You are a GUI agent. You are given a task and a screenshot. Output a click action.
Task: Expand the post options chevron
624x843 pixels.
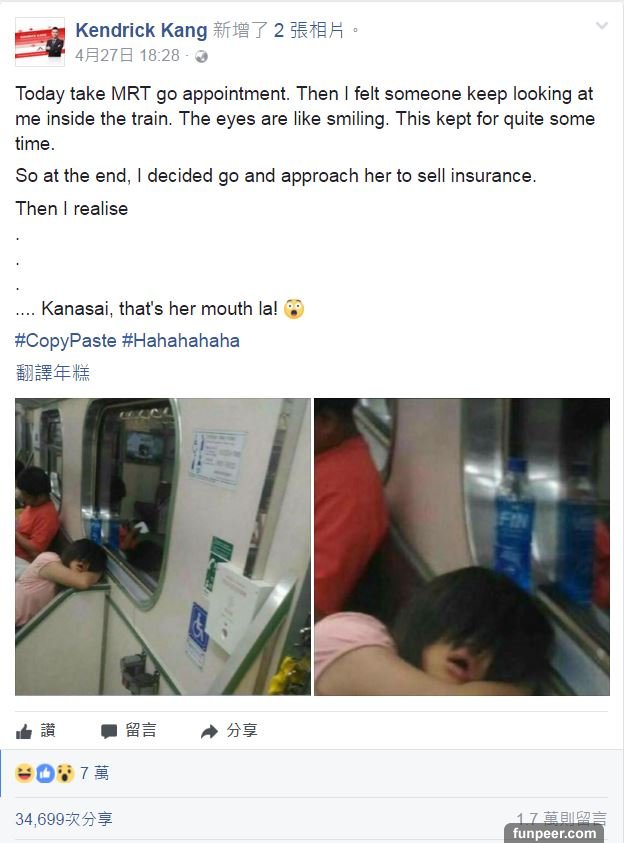[601, 26]
